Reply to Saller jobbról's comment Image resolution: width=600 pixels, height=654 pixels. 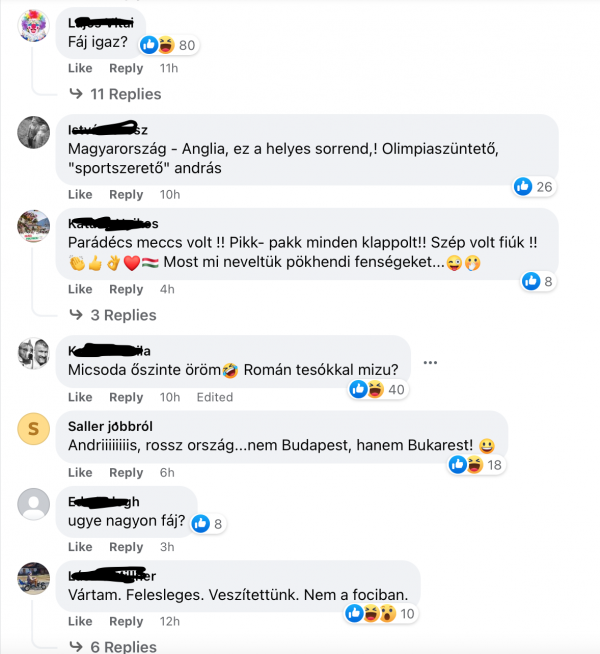pos(126,473)
